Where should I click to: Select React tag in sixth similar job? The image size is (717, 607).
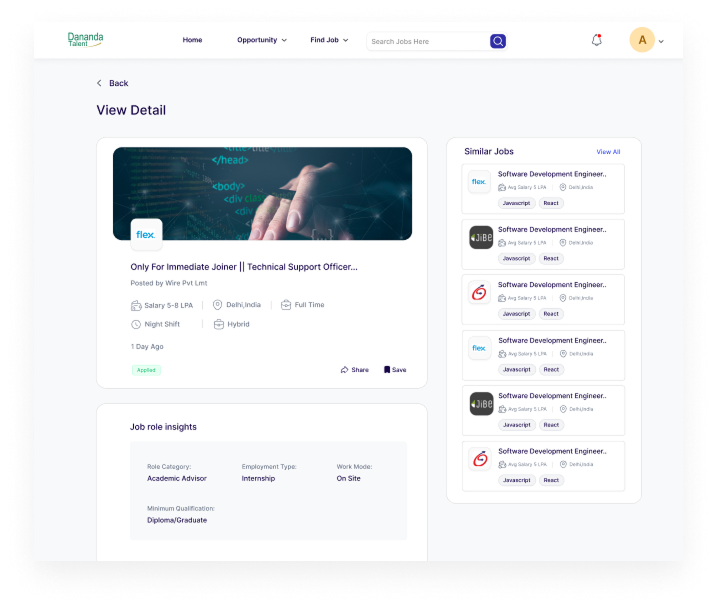click(x=551, y=480)
